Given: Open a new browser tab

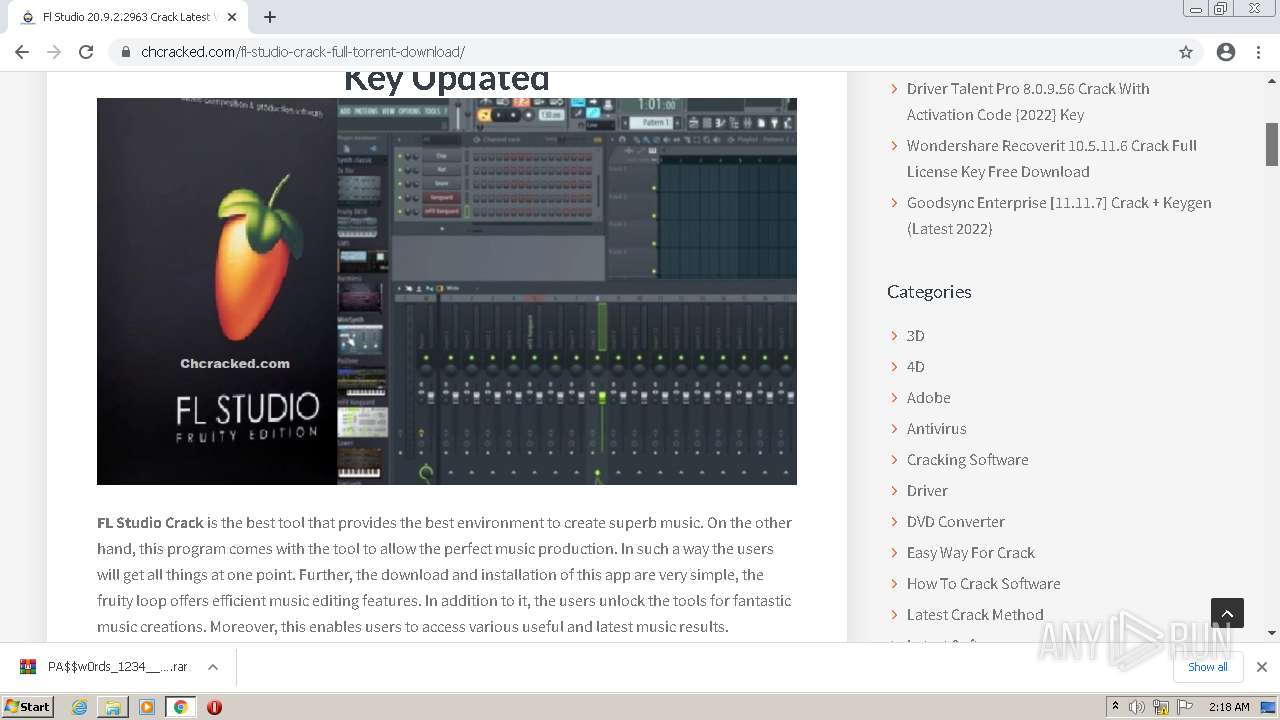Looking at the screenshot, I should click(270, 17).
